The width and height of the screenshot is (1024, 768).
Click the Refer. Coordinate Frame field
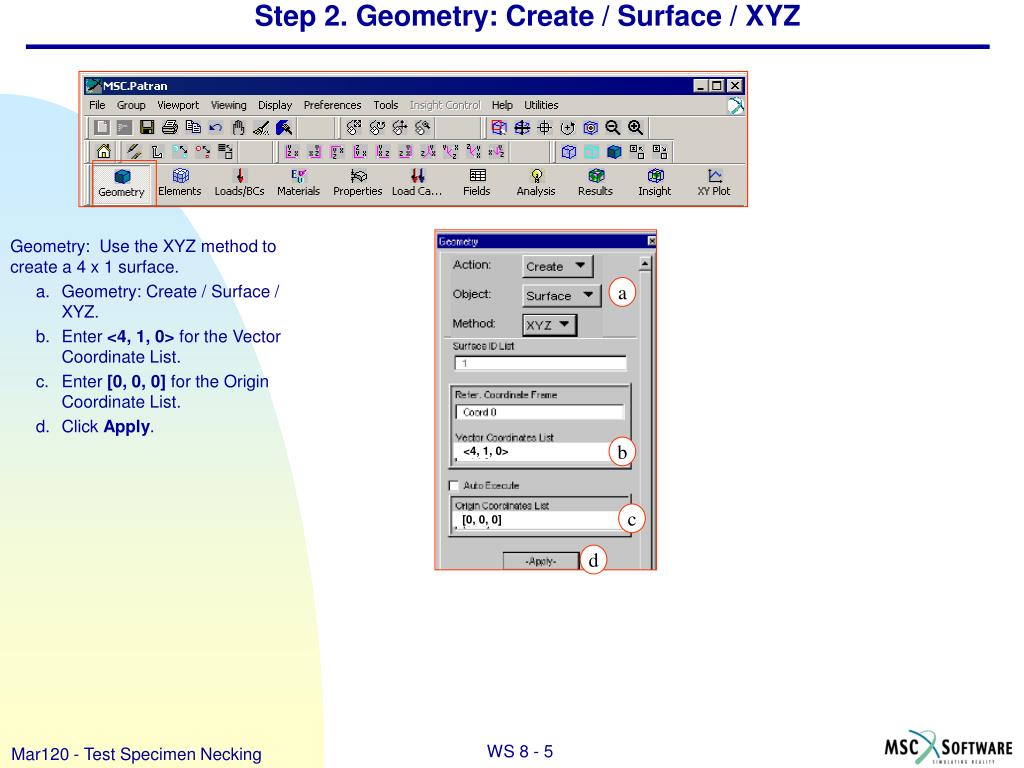tap(539, 412)
